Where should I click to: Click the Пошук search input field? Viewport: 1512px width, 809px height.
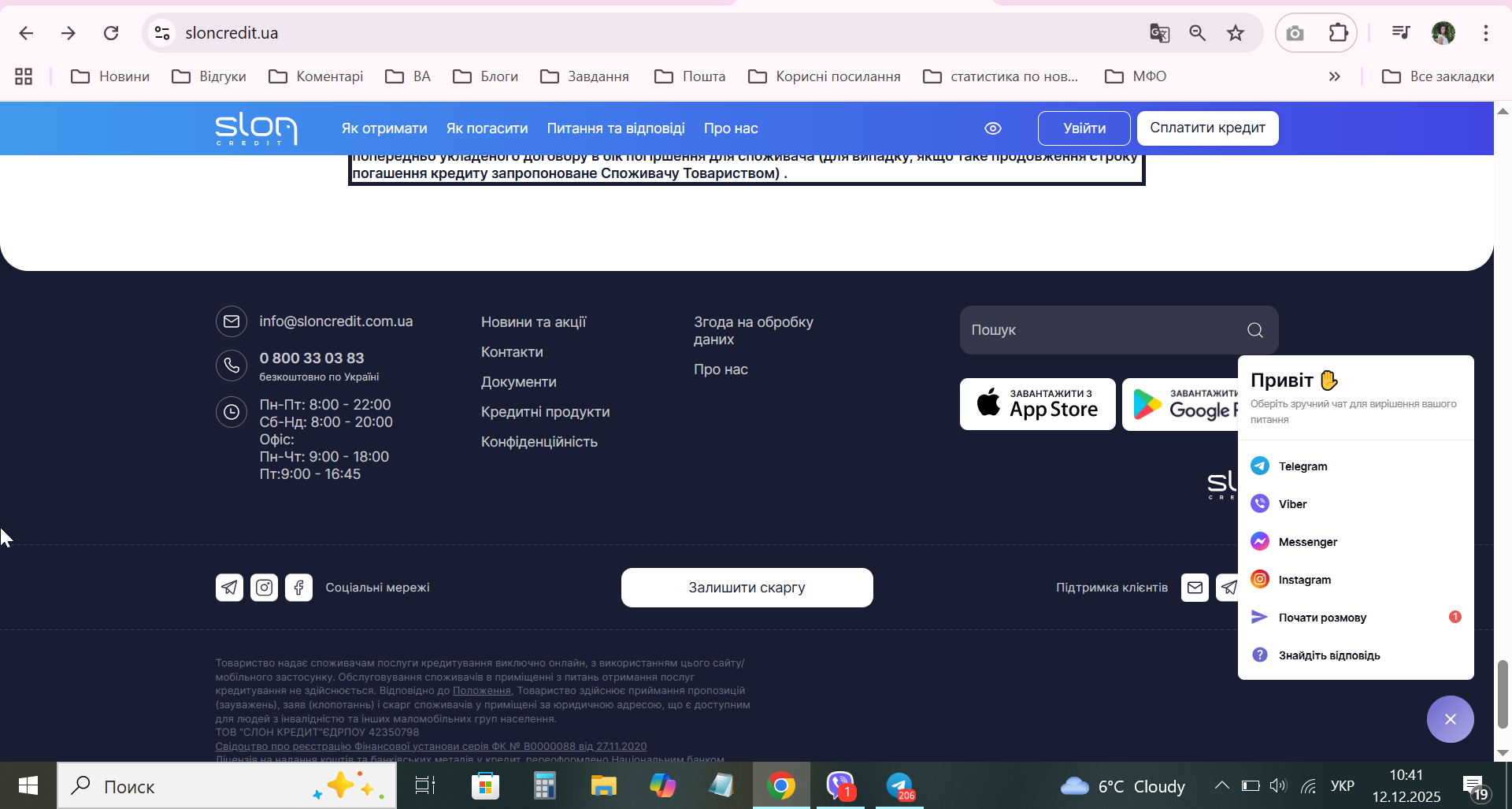click(x=1119, y=330)
